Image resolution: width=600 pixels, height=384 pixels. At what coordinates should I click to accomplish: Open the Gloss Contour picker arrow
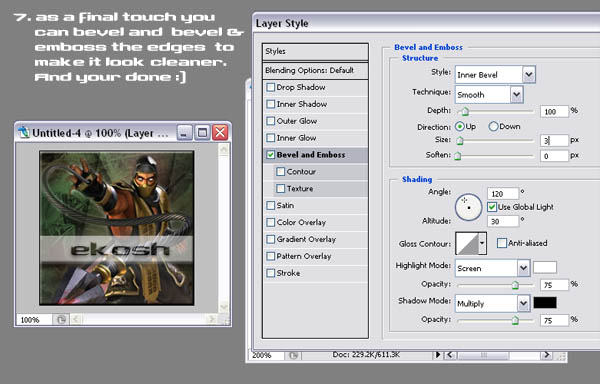482,243
